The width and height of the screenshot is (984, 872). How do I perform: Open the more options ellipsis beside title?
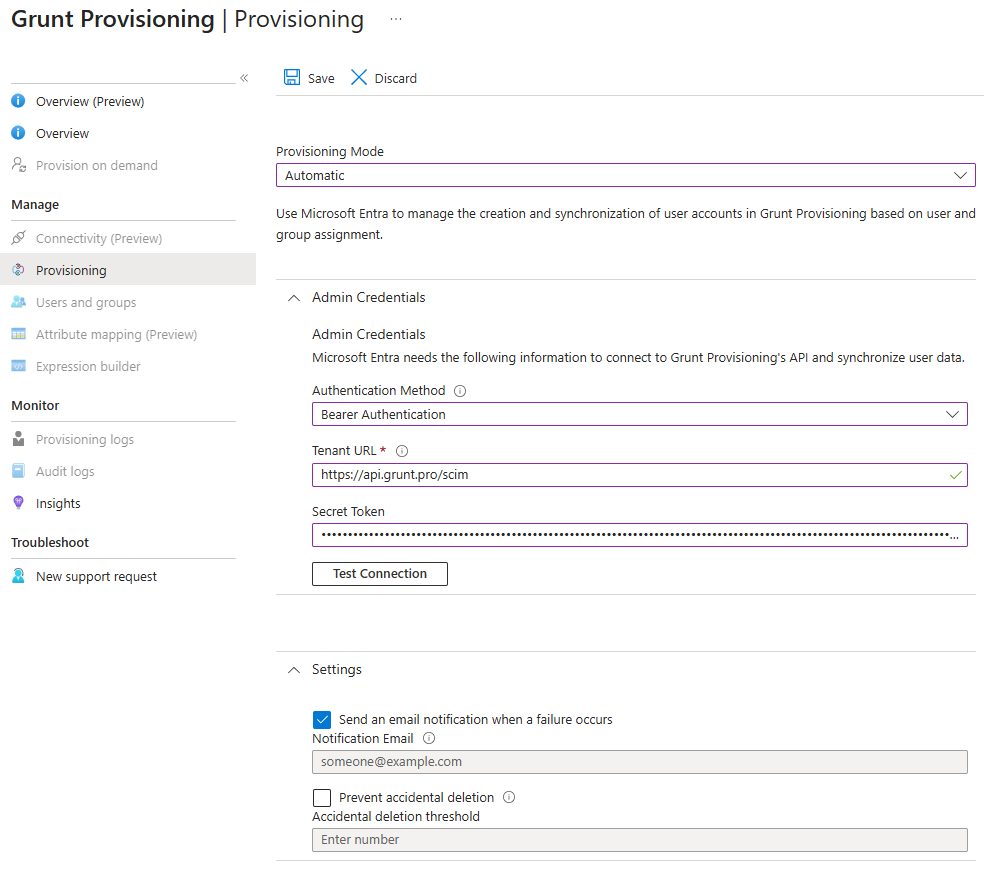tap(395, 19)
